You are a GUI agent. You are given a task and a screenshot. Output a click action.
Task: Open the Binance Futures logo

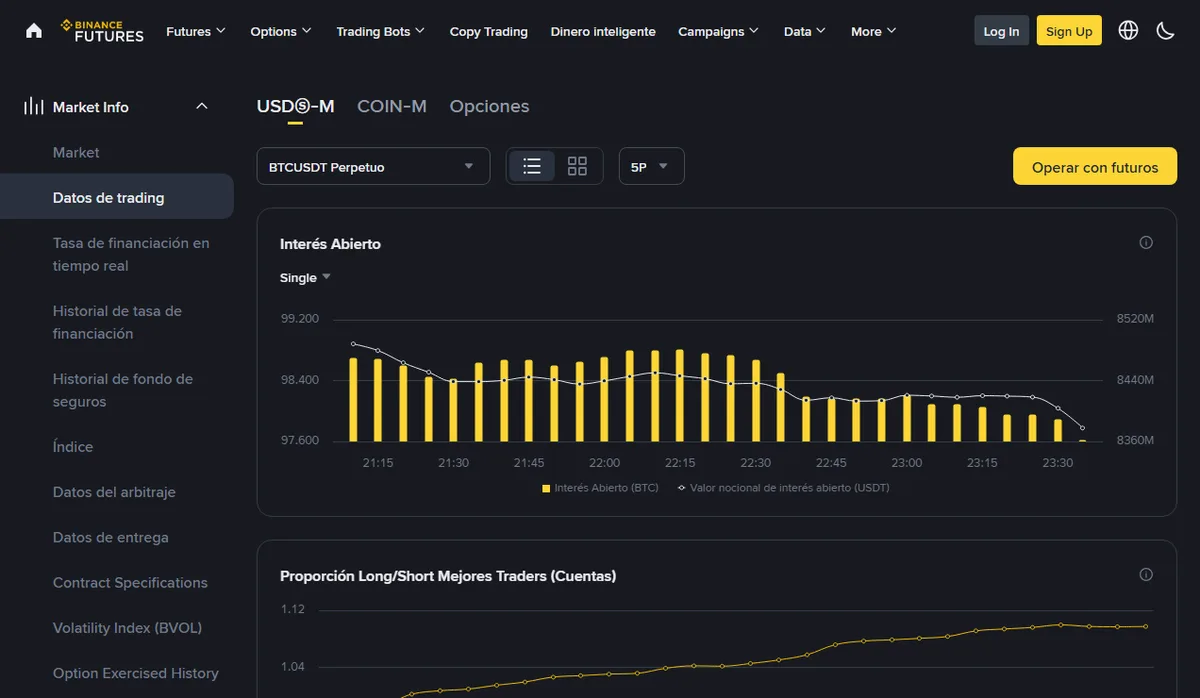click(102, 31)
